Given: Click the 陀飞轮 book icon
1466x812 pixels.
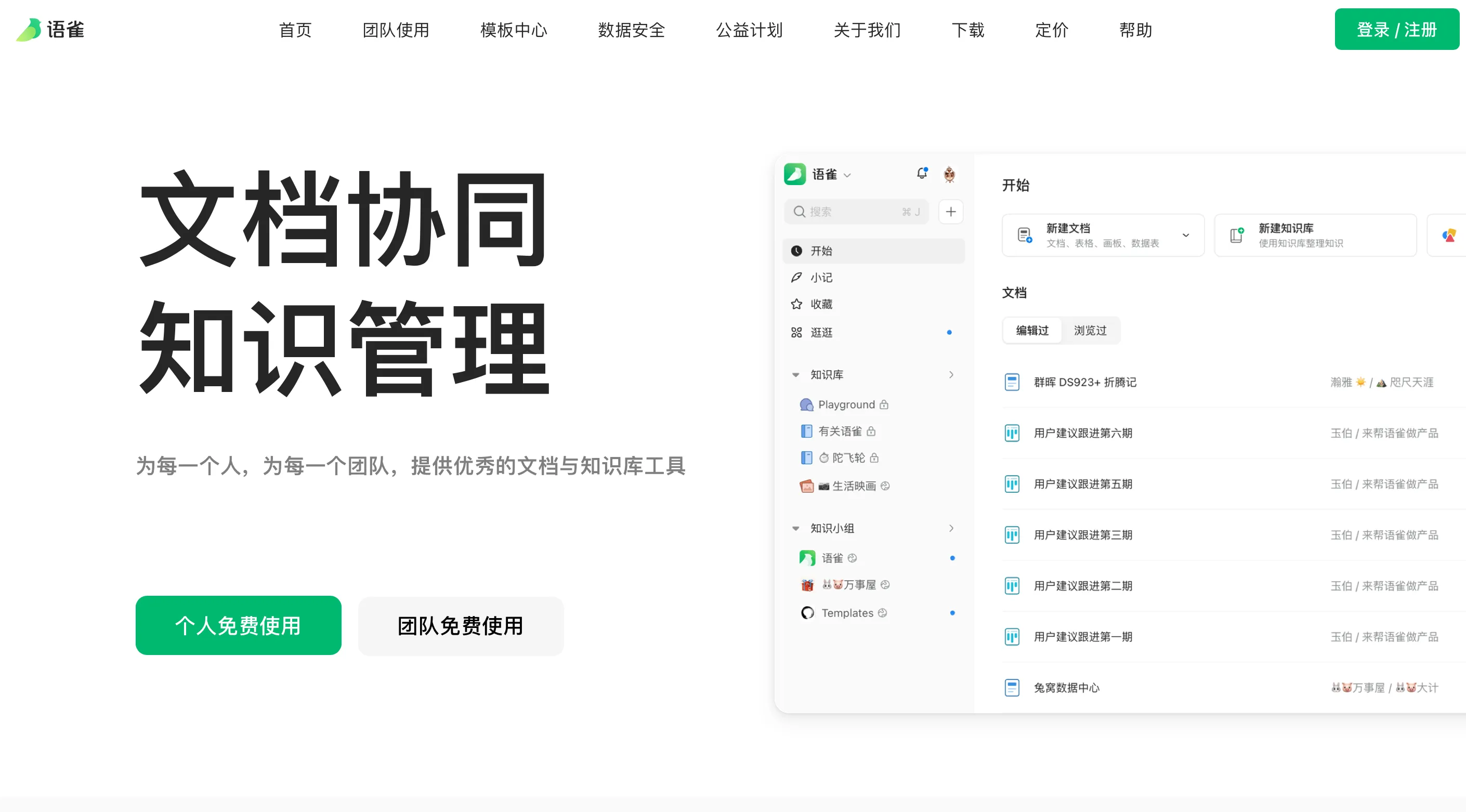Looking at the screenshot, I should point(806,458).
